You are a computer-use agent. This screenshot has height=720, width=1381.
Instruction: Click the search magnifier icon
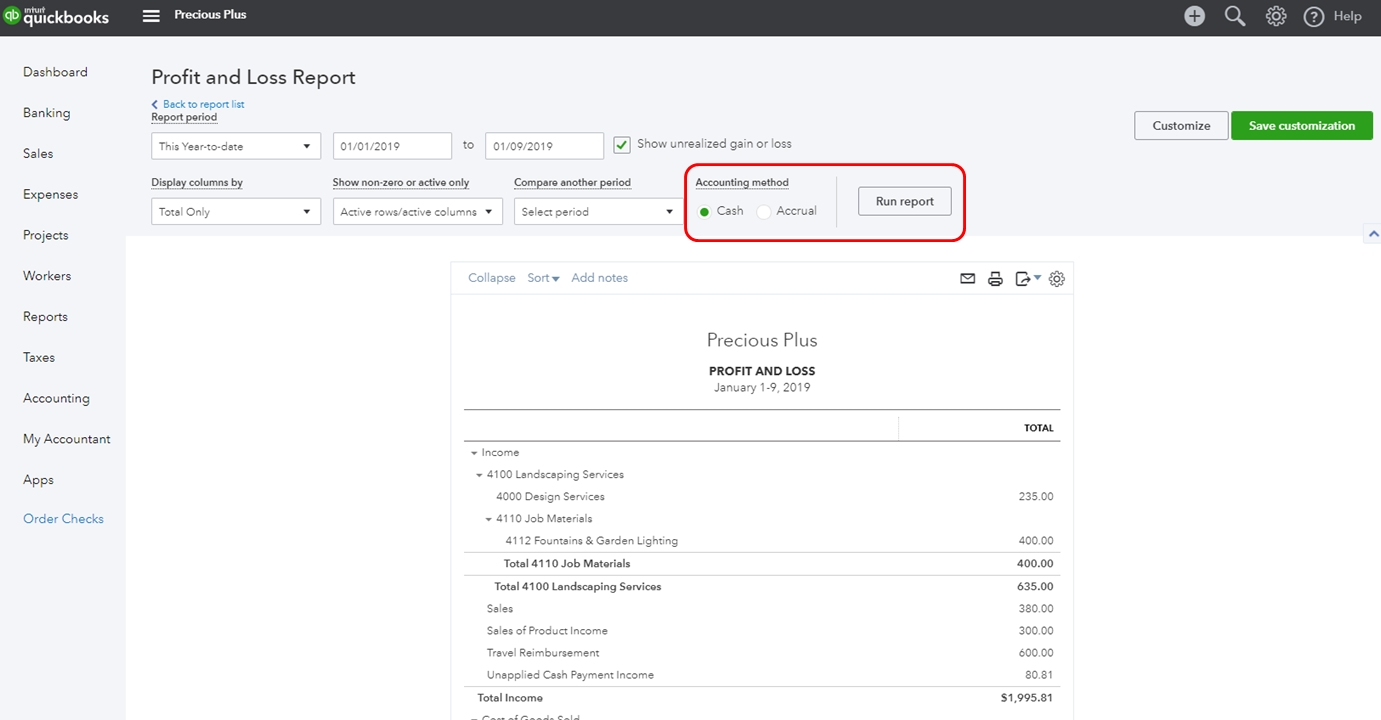click(1235, 16)
